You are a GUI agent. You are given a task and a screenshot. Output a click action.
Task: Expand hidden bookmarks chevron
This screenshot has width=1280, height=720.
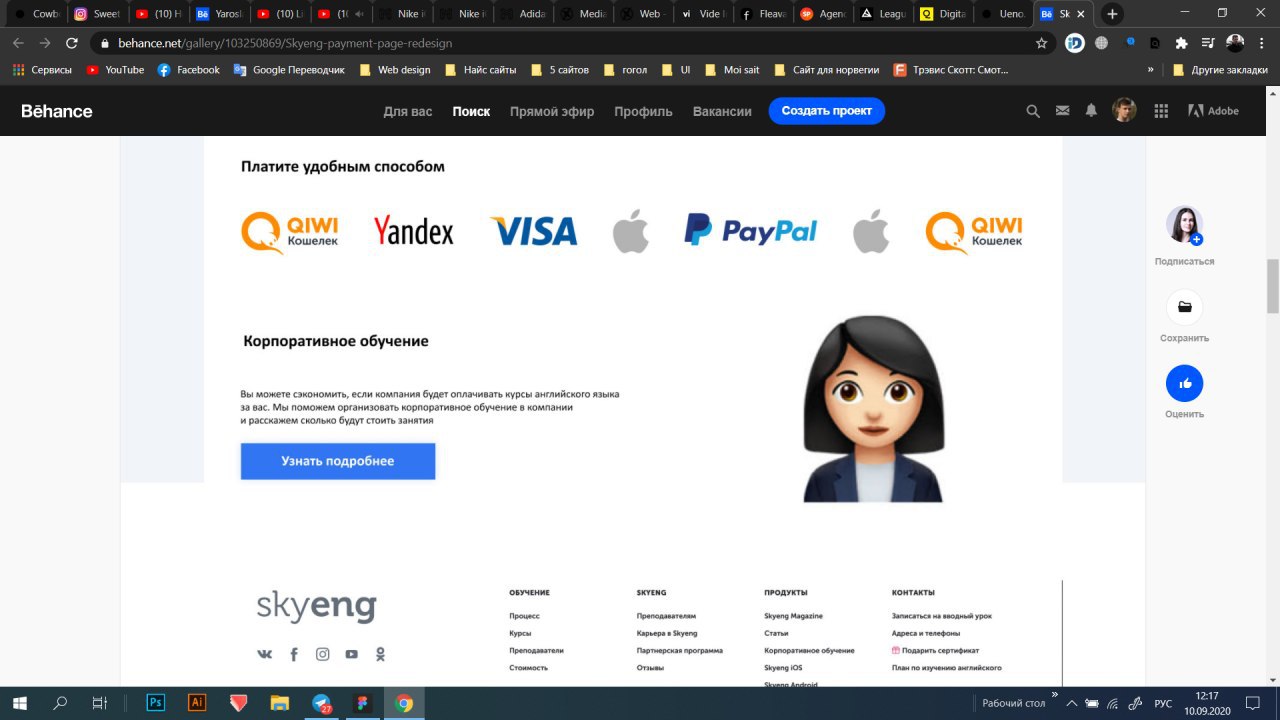coord(1151,70)
